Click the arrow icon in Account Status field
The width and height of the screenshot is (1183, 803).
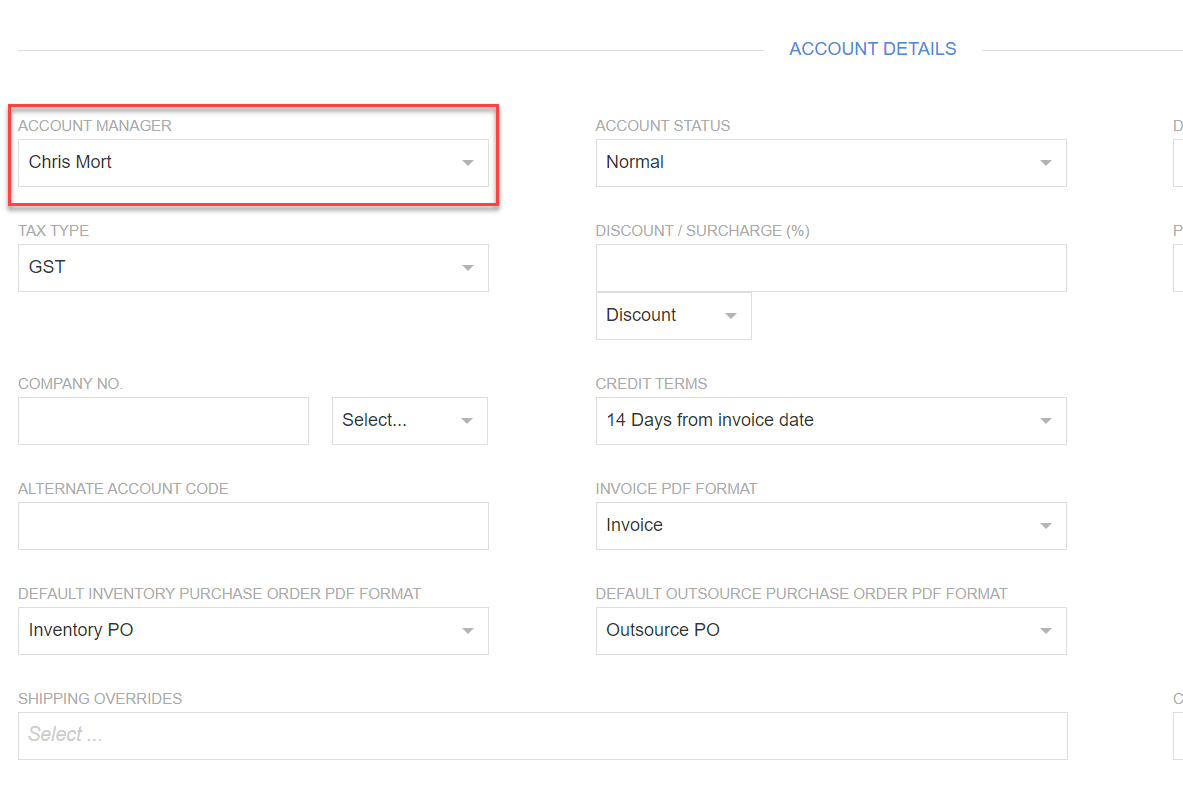pyautogui.click(x=1045, y=163)
